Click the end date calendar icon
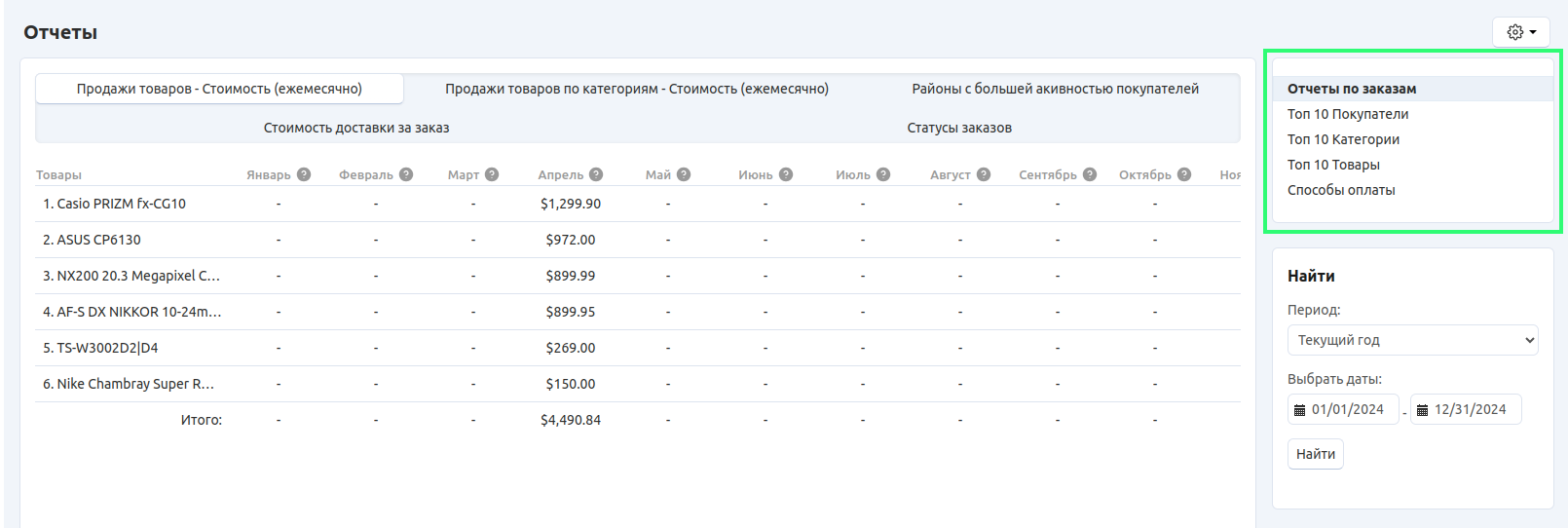The width and height of the screenshot is (1568, 528). coord(1422,410)
